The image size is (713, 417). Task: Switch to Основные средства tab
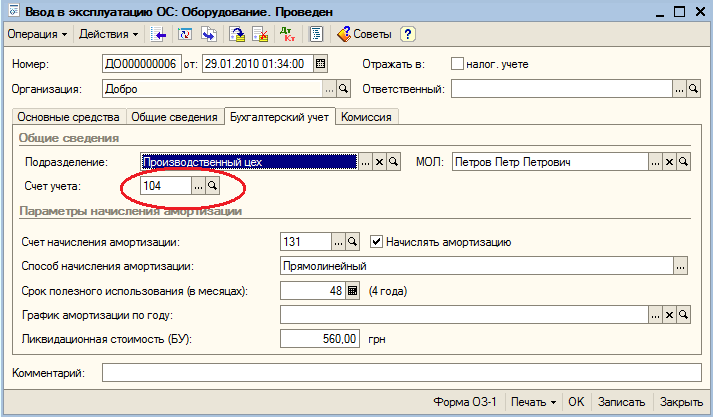68,117
